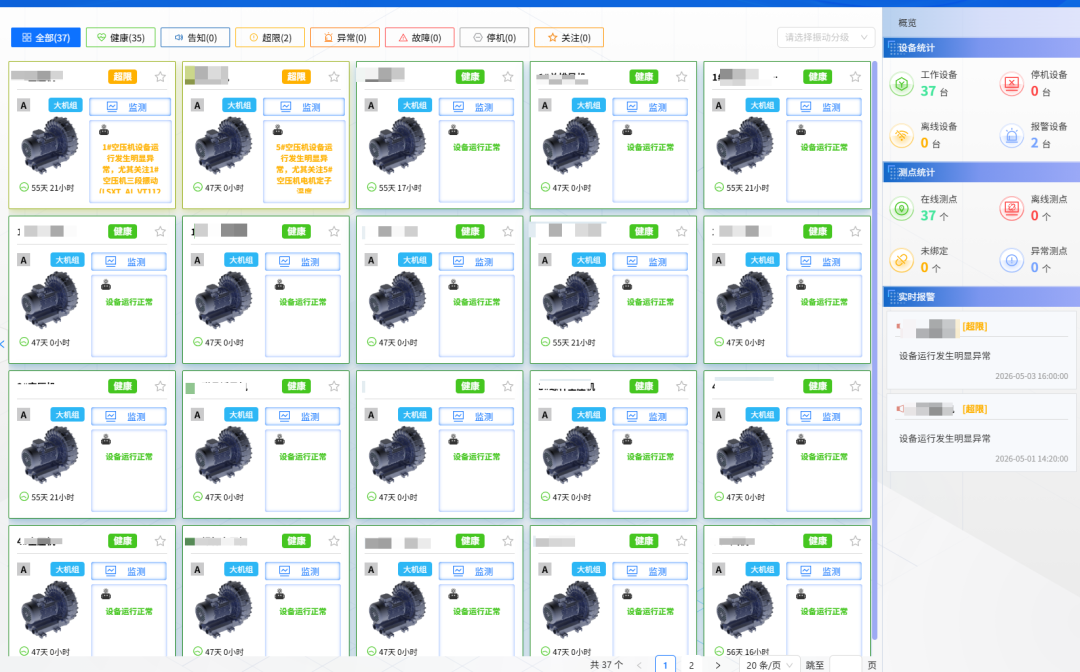This screenshot has width=1080, height=672.
Task: Click 超限 badge on the 1#空压机 card
Action: tap(123, 77)
